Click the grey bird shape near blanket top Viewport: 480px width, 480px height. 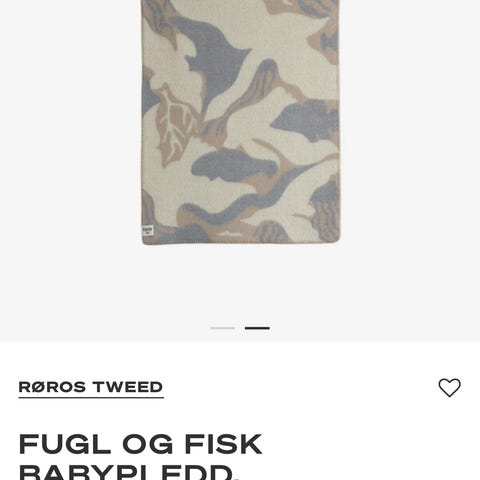(213, 60)
